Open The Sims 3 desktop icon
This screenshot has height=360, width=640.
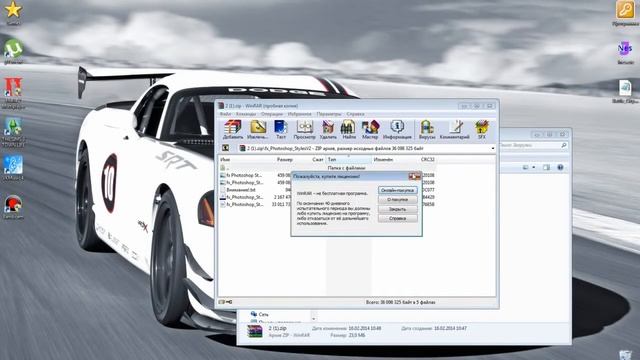(x=13, y=133)
